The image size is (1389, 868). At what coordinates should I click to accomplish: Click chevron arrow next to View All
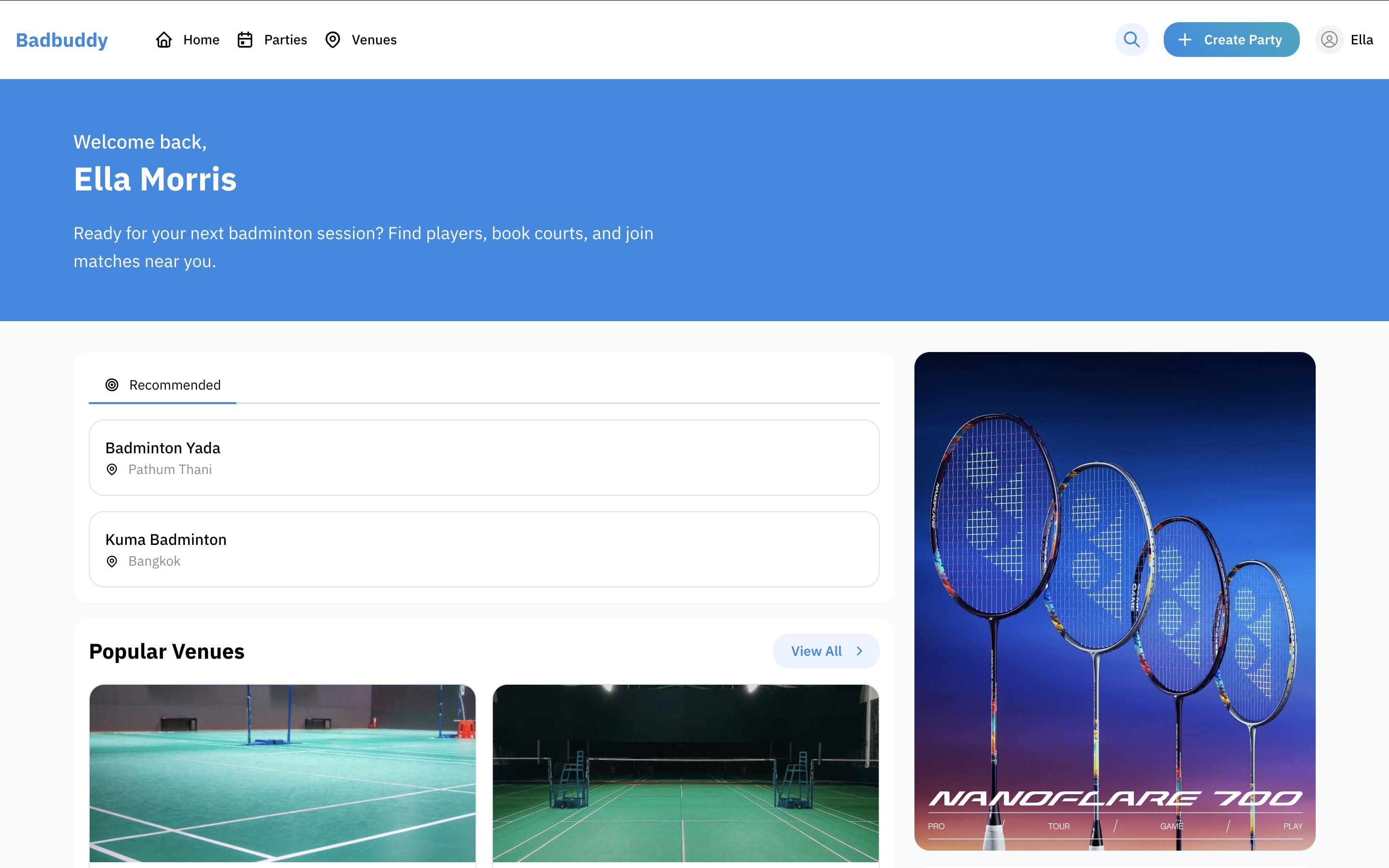859,651
